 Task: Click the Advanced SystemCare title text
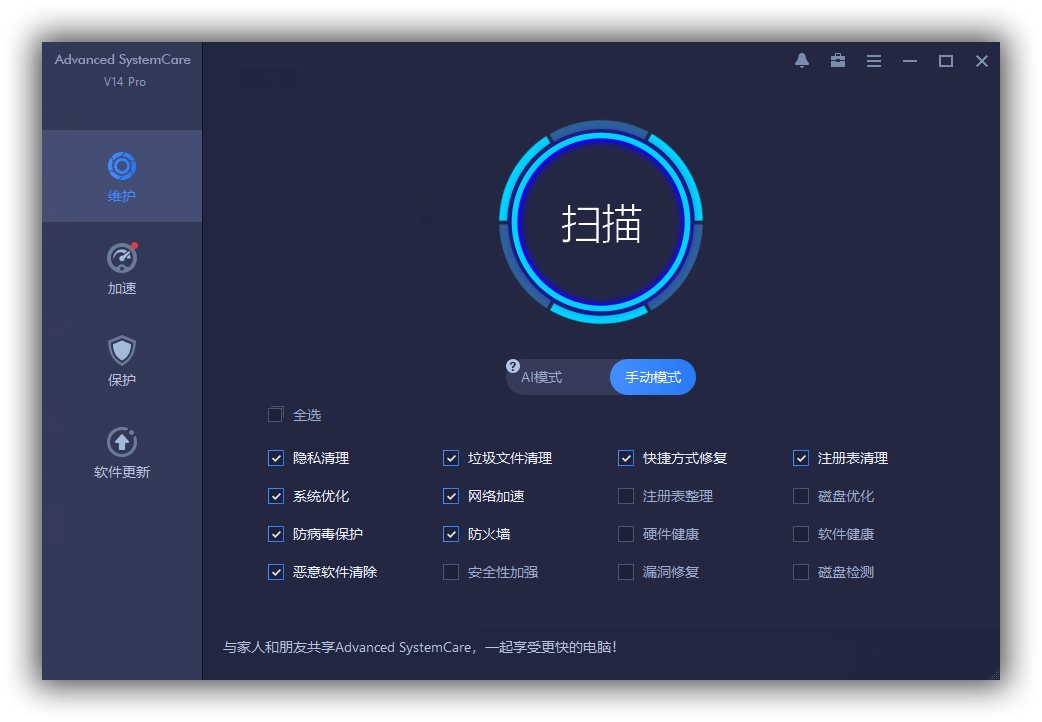pyautogui.click(x=122, y=60)
